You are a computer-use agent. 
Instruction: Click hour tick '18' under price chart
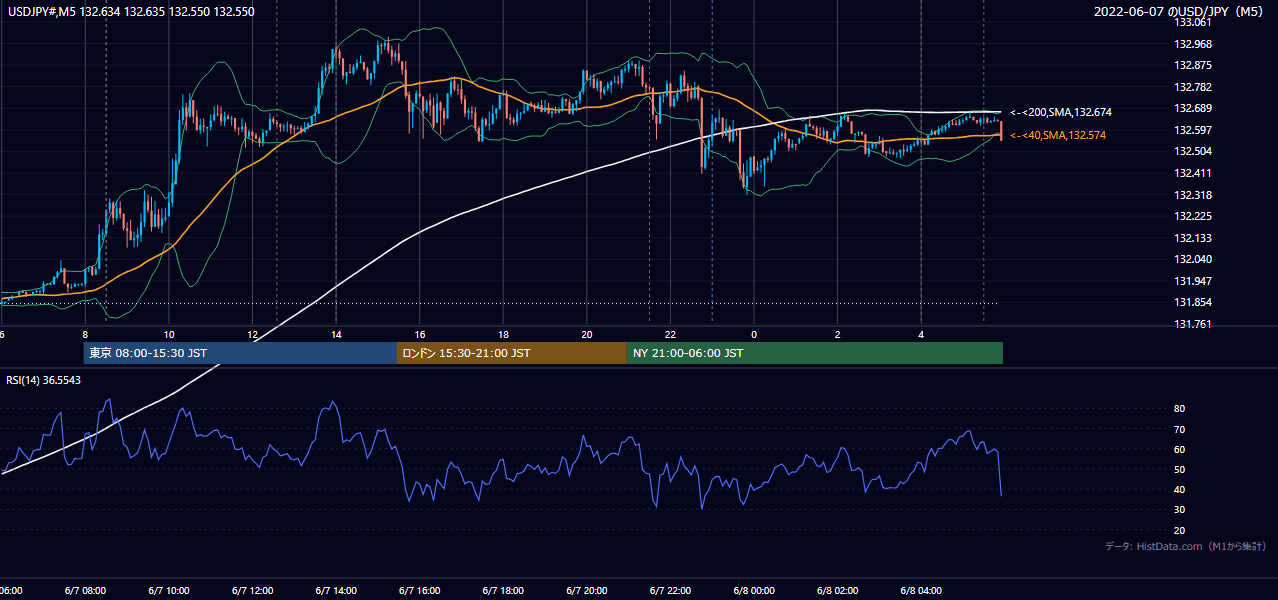coord(503,334)
